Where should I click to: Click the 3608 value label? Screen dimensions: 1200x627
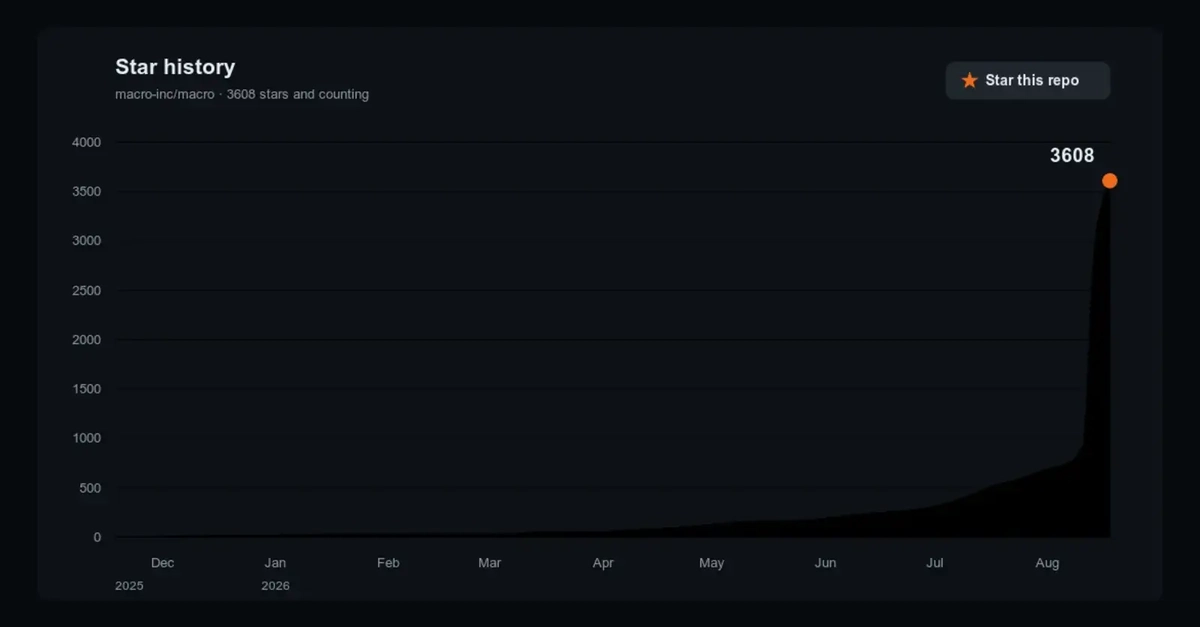[x=1072, y=156]
